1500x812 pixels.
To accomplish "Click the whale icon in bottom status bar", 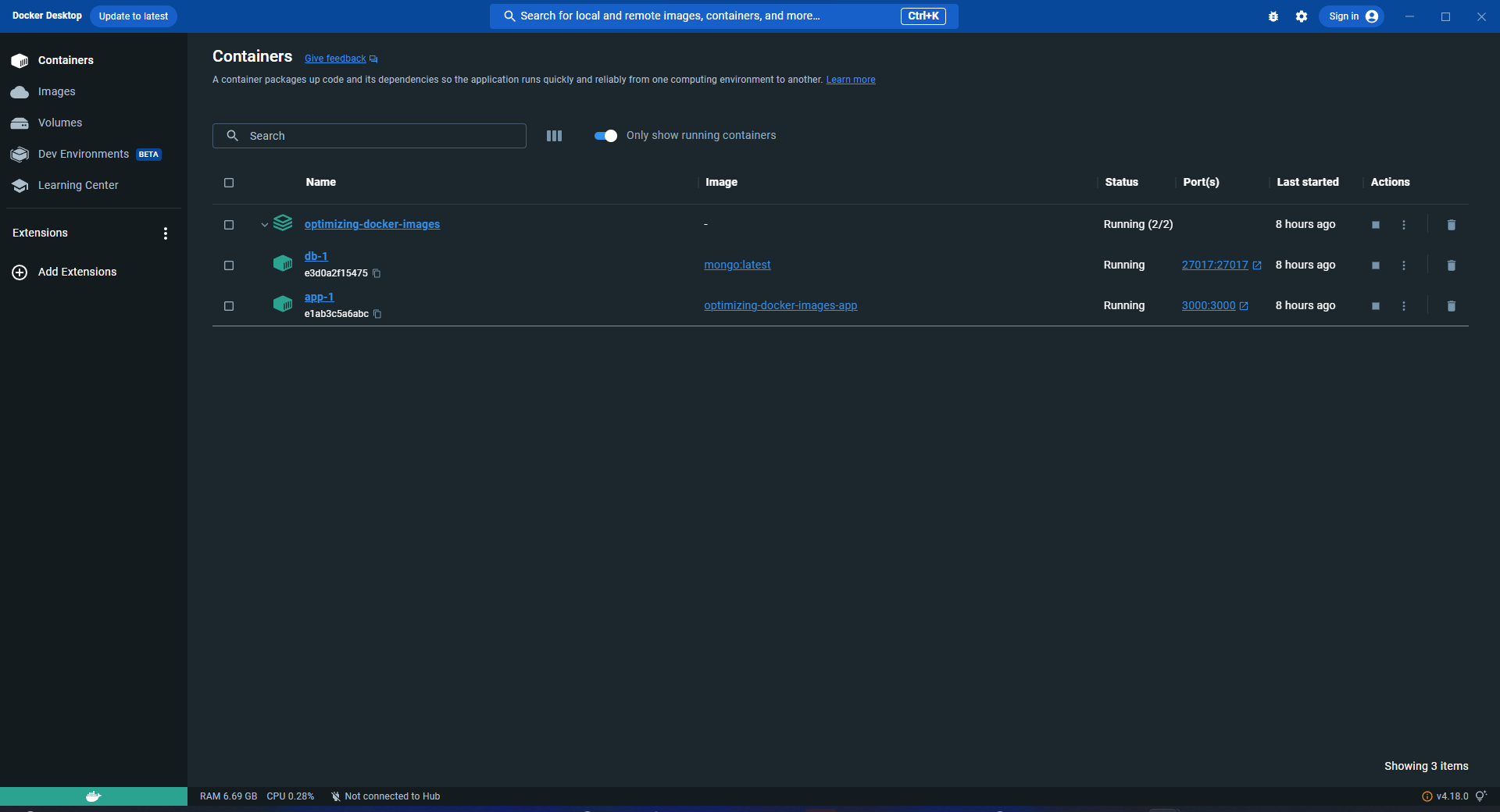I will (93, 796).
